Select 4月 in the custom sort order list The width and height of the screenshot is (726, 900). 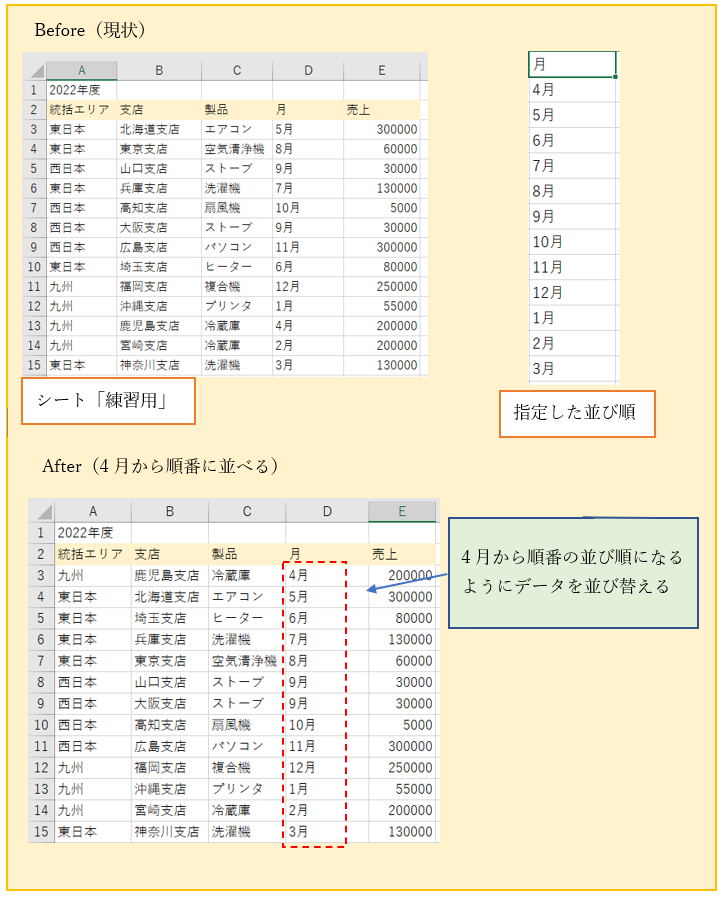tap(572, 89)
